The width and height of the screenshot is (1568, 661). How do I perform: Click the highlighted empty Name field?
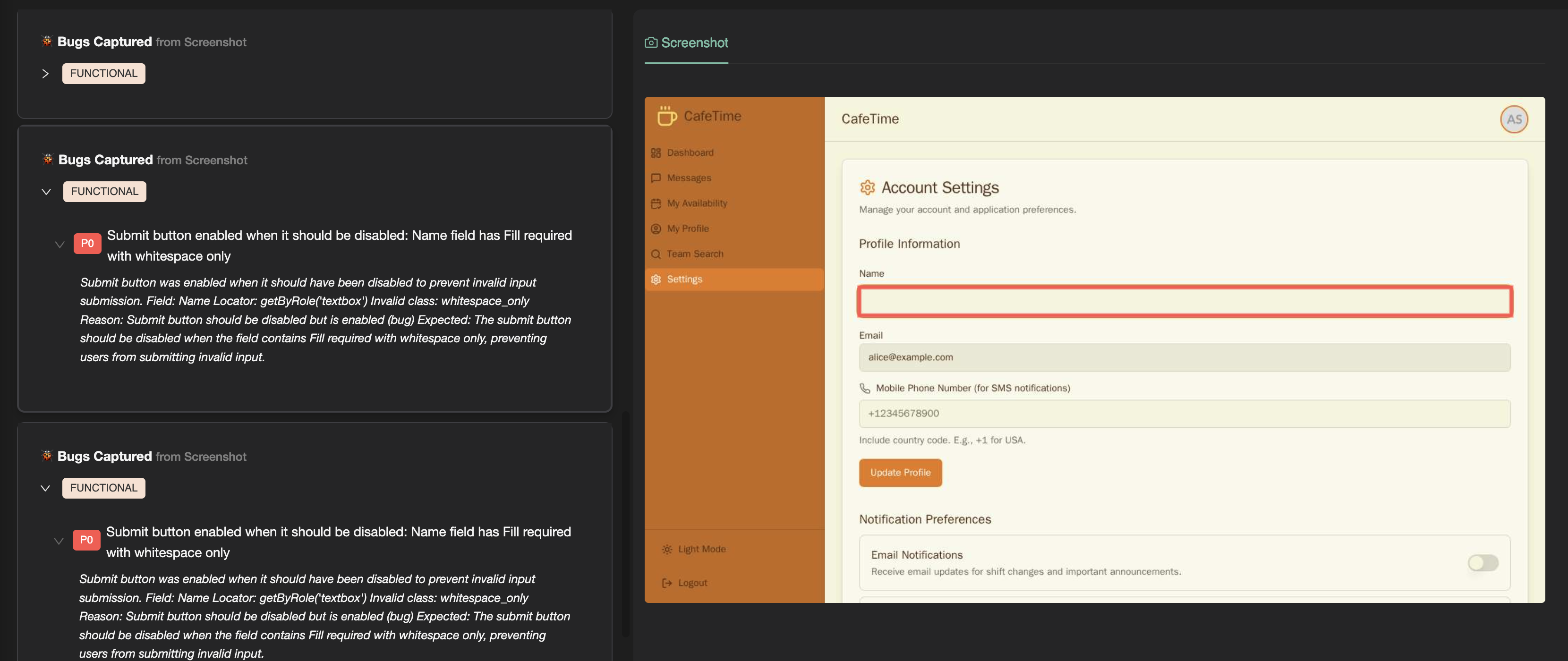(1184, 301)
